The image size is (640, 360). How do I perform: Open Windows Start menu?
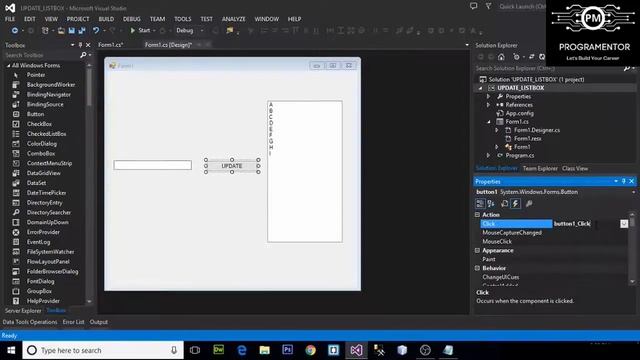click(x=11, y=350)
